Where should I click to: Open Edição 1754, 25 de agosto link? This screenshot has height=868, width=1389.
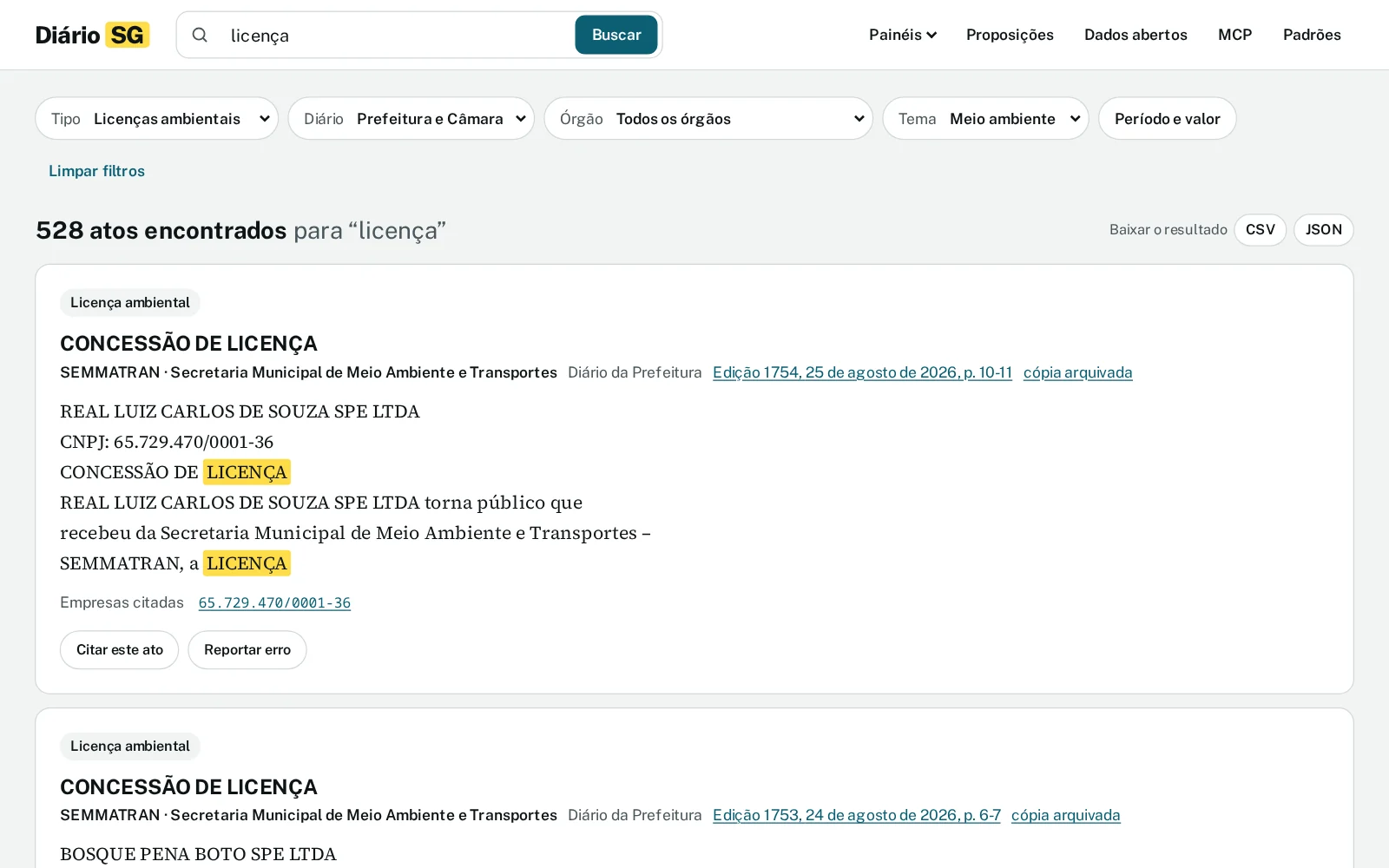[862, 372]
